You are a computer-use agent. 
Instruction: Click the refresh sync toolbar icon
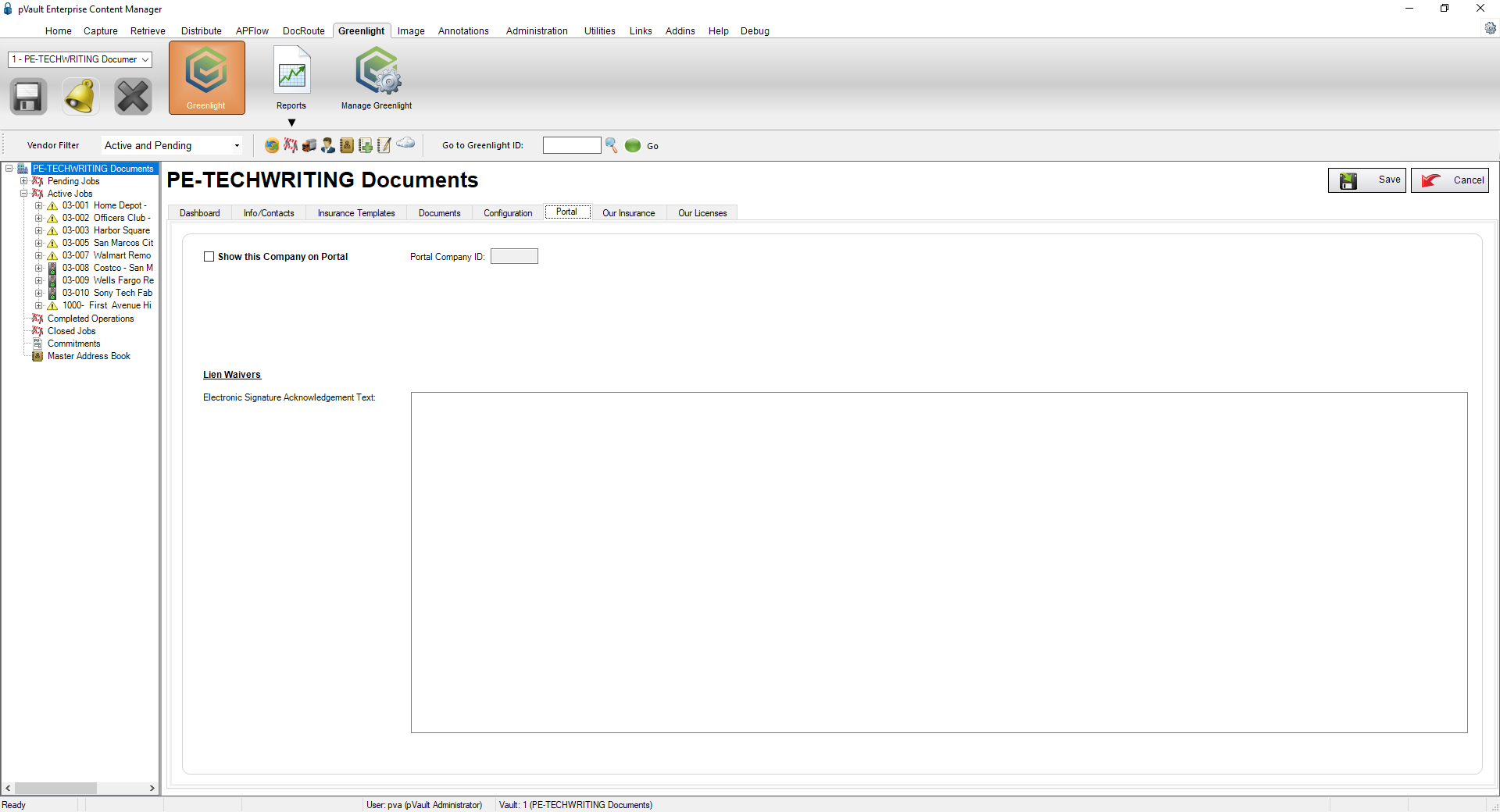click(272, 145)
